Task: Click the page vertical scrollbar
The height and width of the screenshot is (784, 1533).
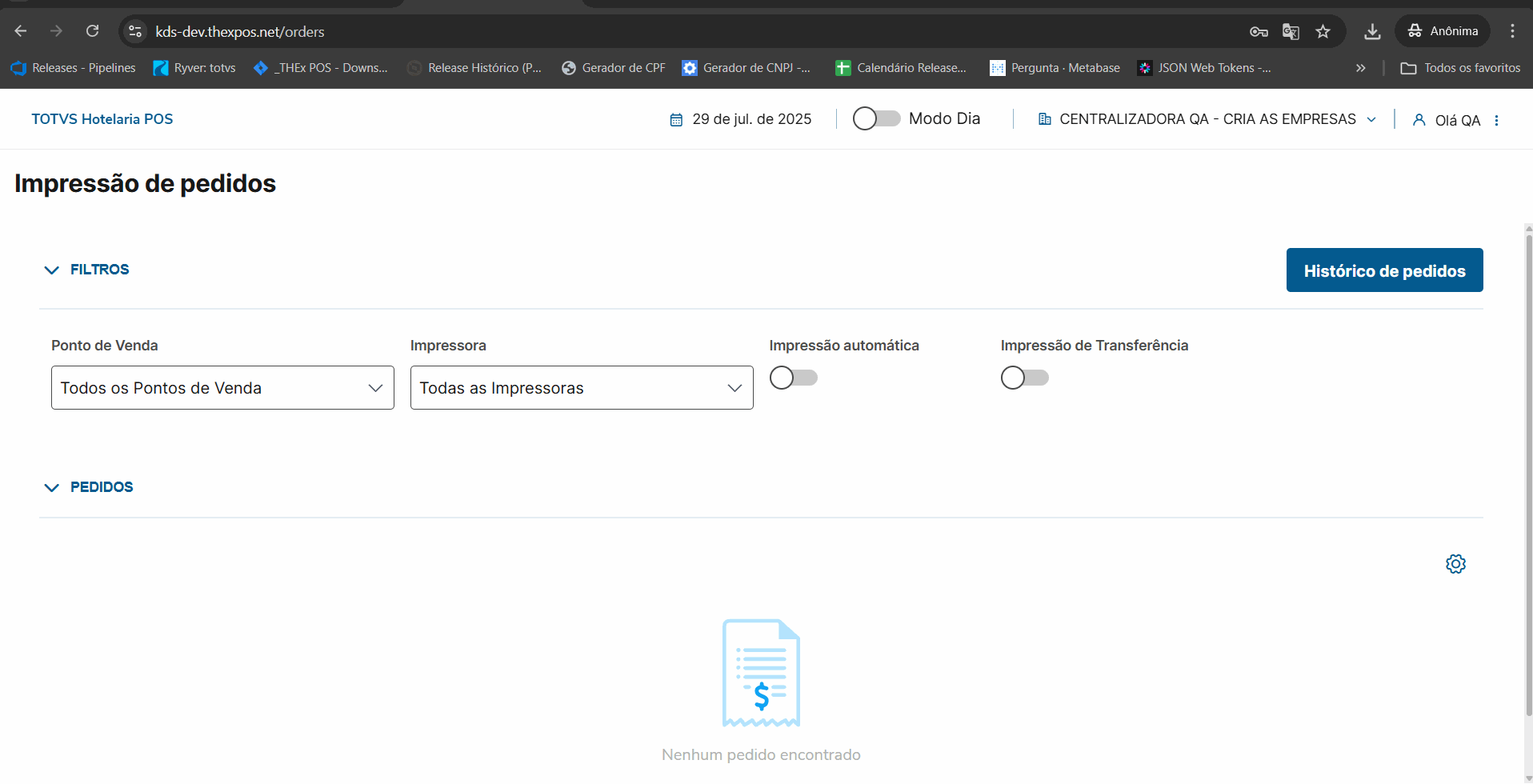Action: click(1528, 475)
